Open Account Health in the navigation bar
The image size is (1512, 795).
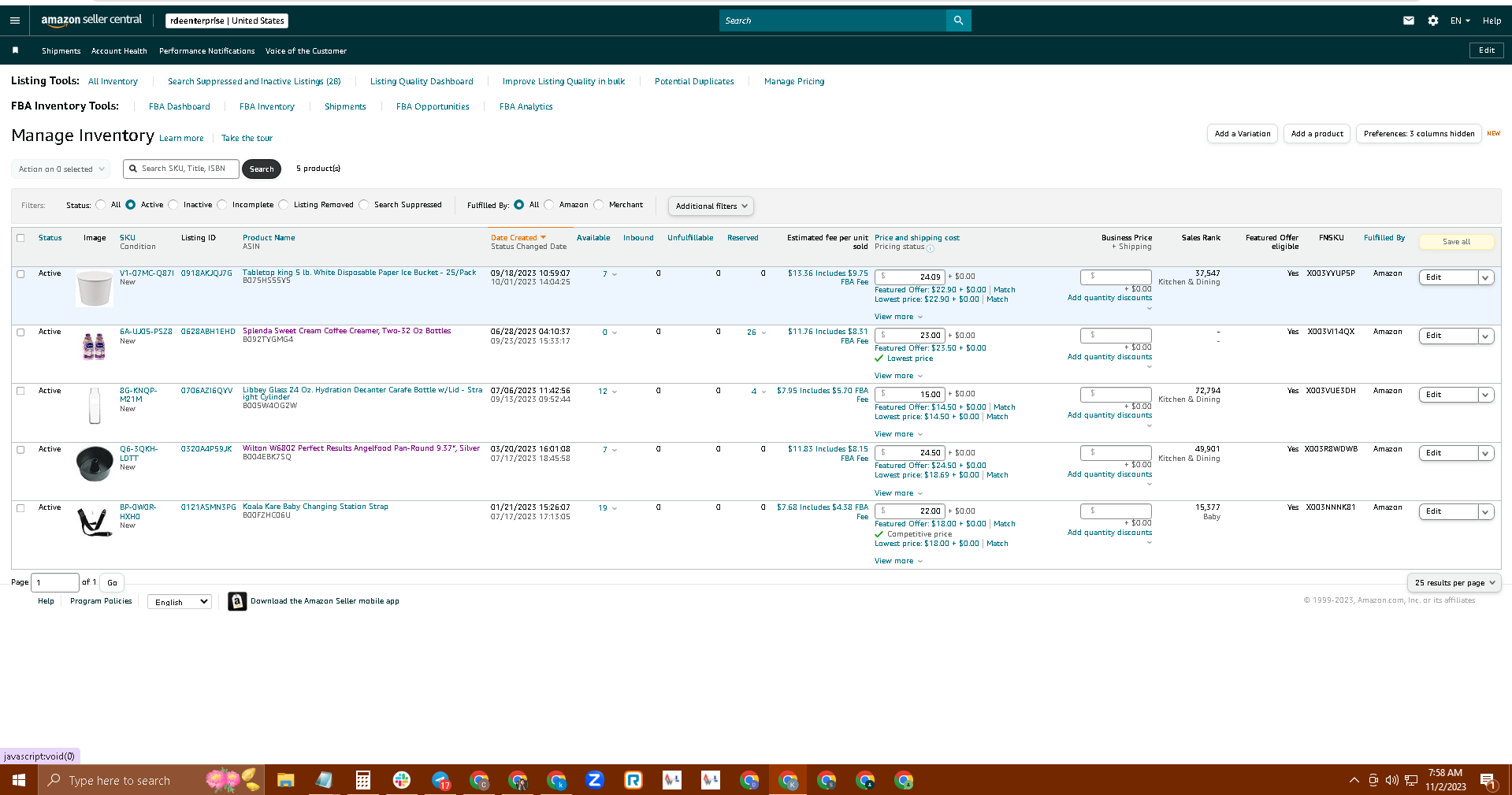[119, 51]
